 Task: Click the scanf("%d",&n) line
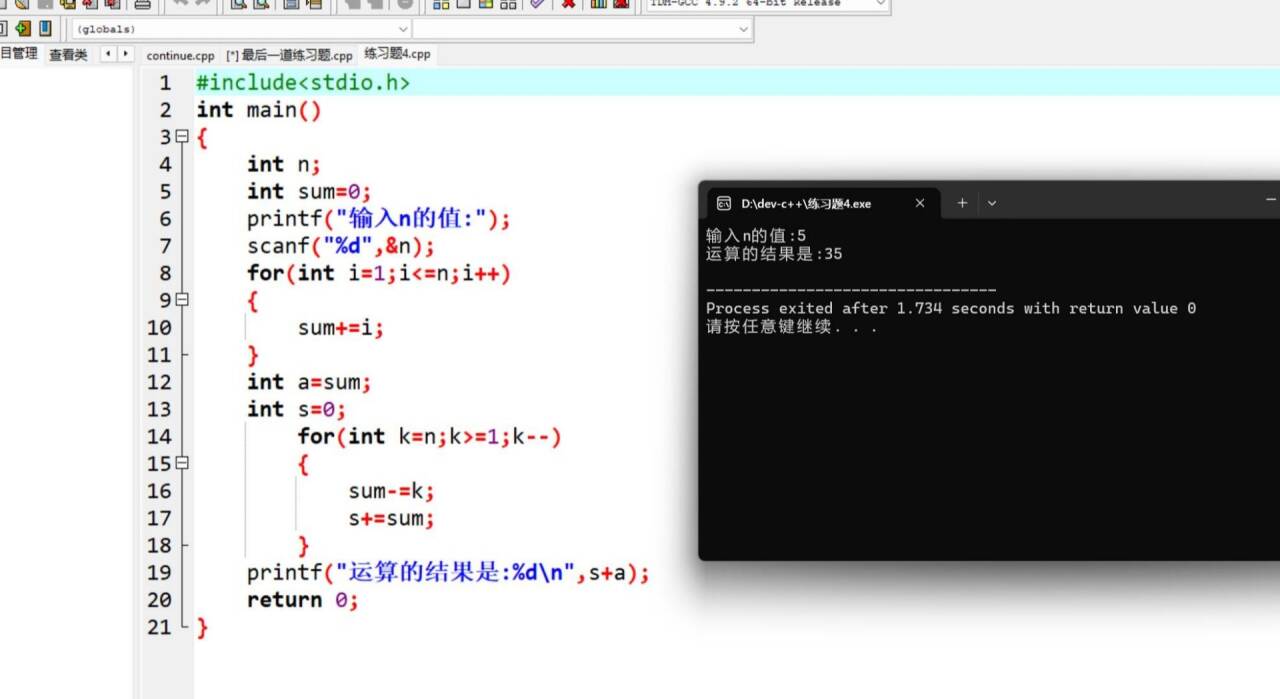point(341,246)
